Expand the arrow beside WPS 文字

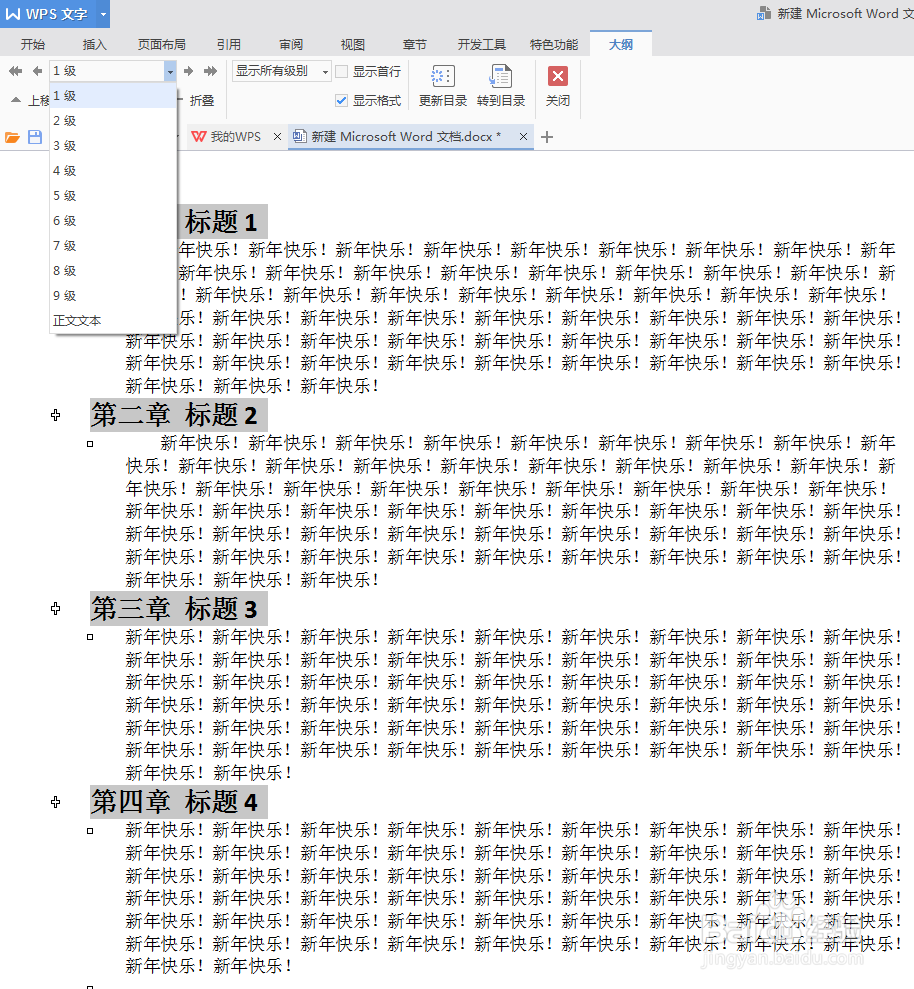pos(103,14)
